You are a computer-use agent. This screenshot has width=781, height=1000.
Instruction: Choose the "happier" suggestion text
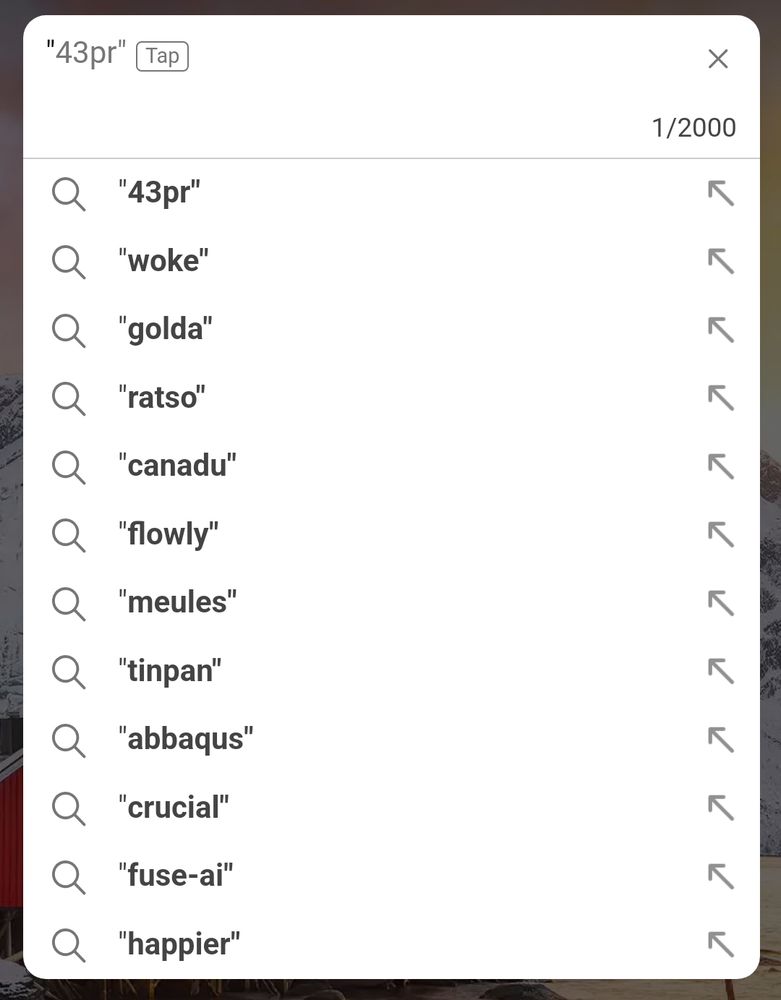[x=179, y=944]
